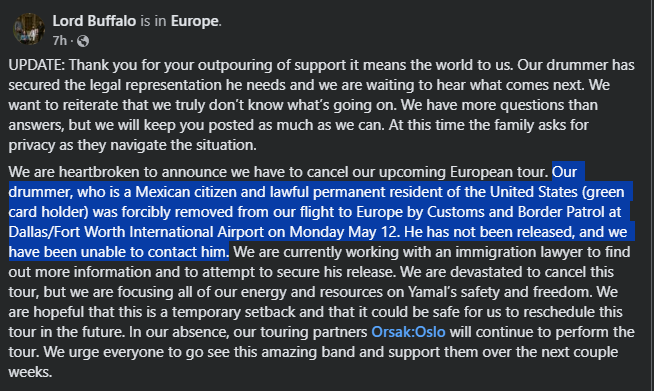654x391 pixels.
Task: Open the Europe location link
Action: tap(194, 21)
